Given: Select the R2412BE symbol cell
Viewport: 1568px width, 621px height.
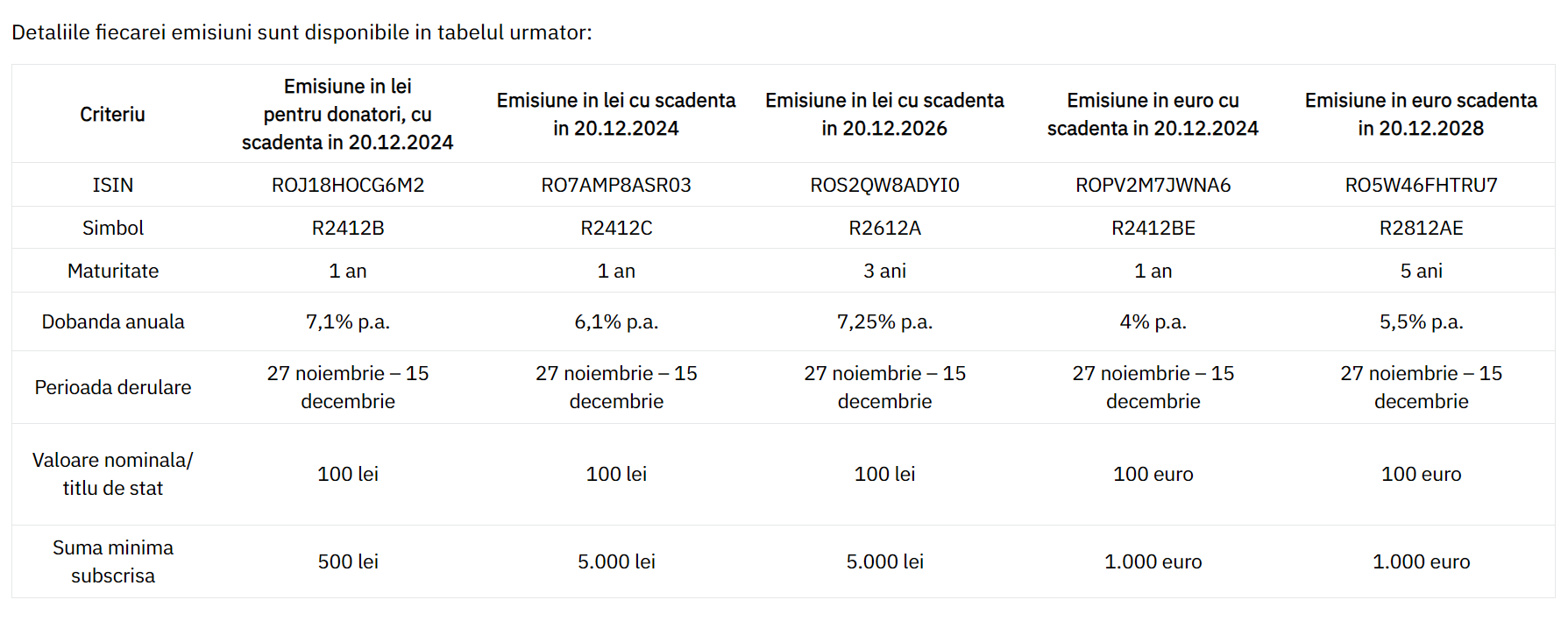Looking at the screenshot, I should click(1153, 228).
